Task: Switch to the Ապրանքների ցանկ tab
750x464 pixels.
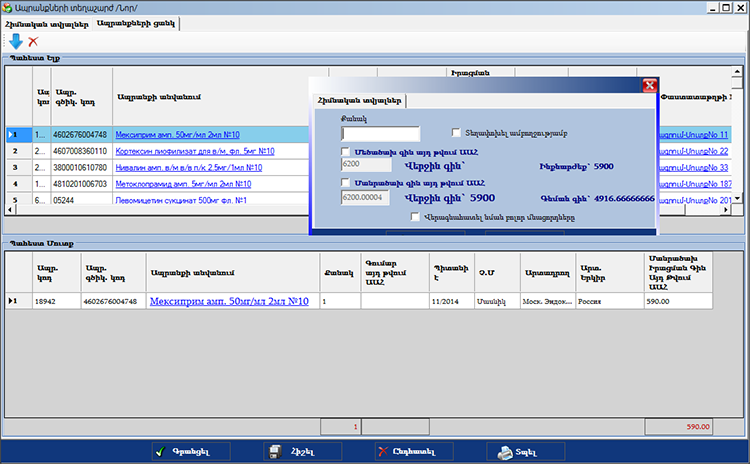Action: [135, 23]
